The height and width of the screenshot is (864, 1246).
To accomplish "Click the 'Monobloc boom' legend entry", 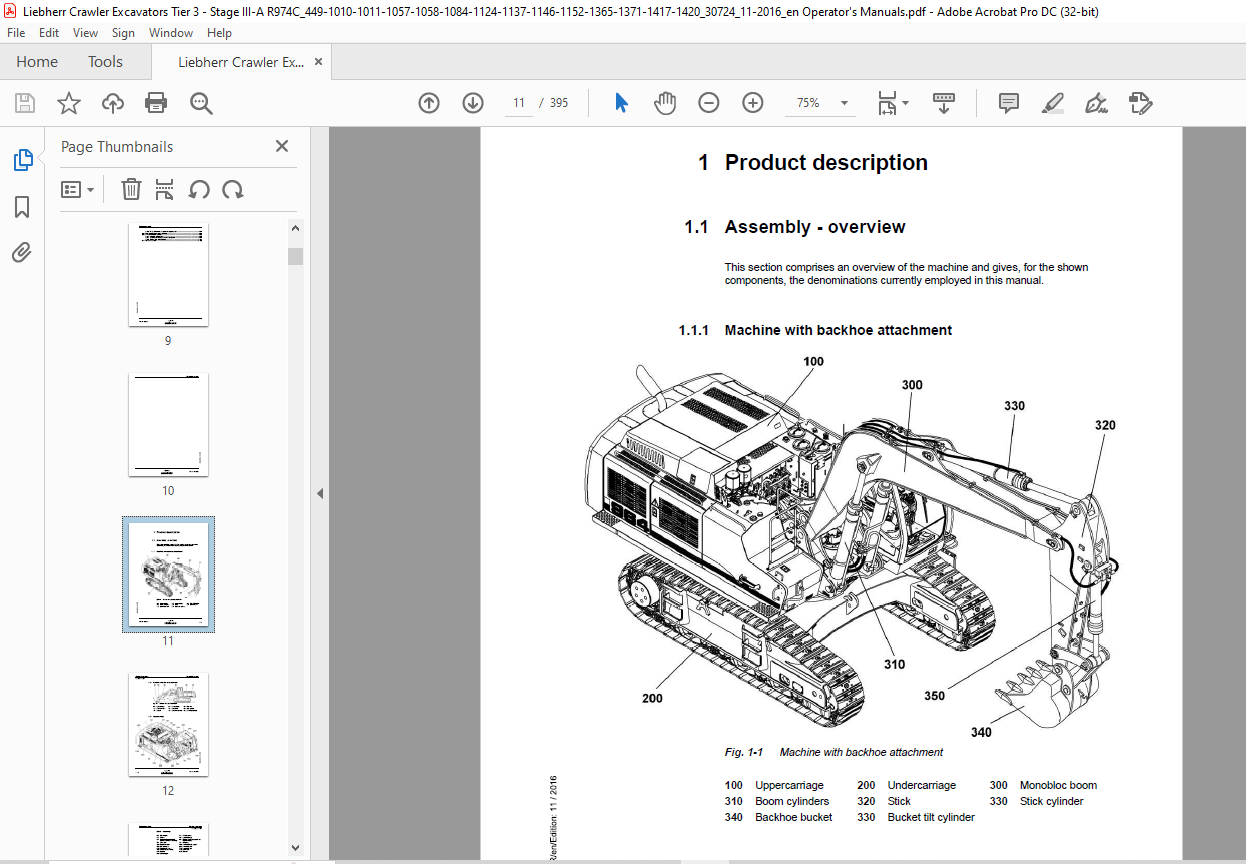I will click(1058, 786).
